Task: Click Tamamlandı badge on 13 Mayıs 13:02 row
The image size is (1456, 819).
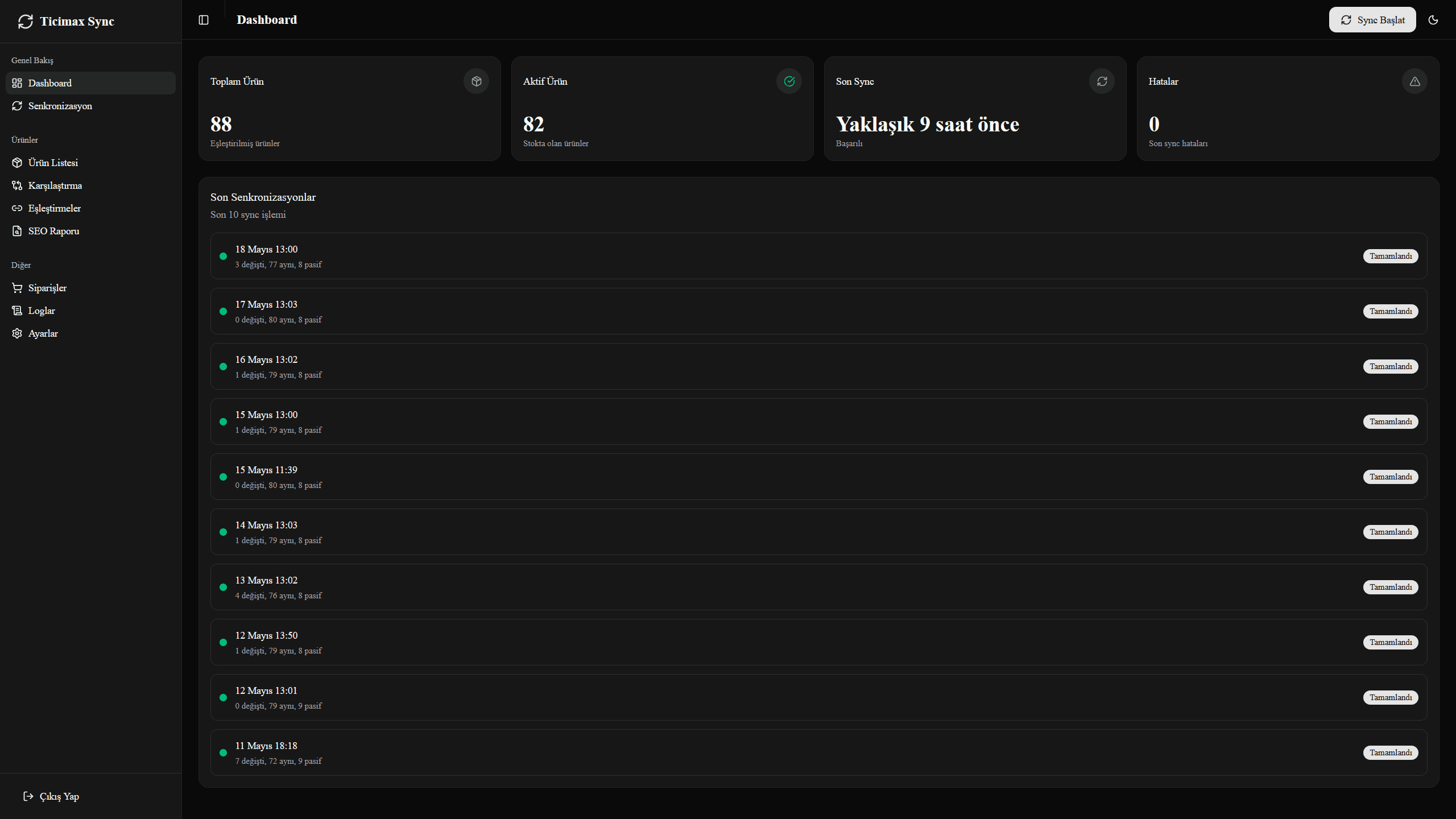Action: [x=1391, y=587]
